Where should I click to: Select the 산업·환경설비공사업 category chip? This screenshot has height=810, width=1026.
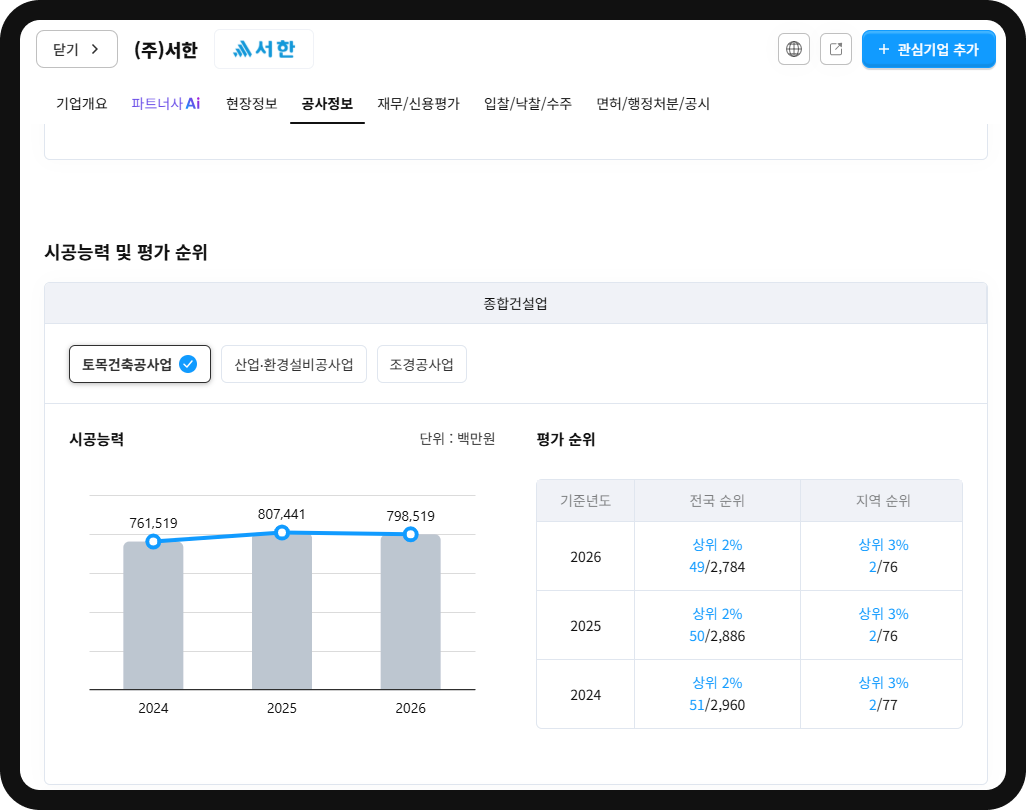(294, 364)
